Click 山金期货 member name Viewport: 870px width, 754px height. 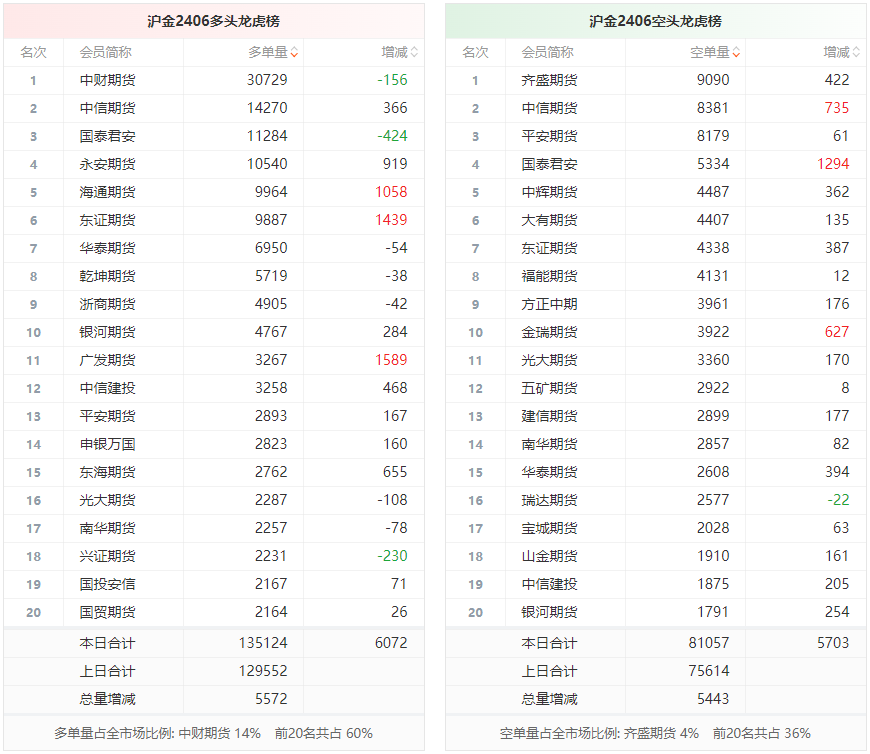(x=549, y=556)
